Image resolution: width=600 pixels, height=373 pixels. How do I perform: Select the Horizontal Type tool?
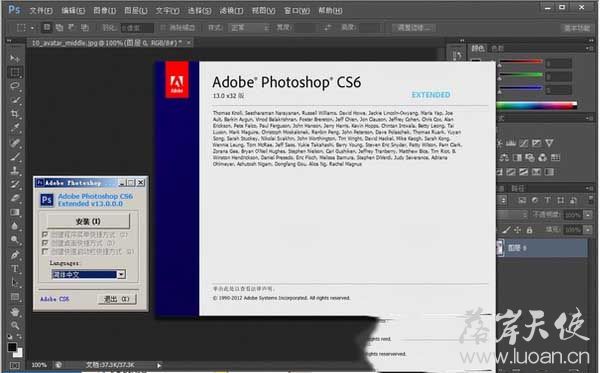click(15, 269)
